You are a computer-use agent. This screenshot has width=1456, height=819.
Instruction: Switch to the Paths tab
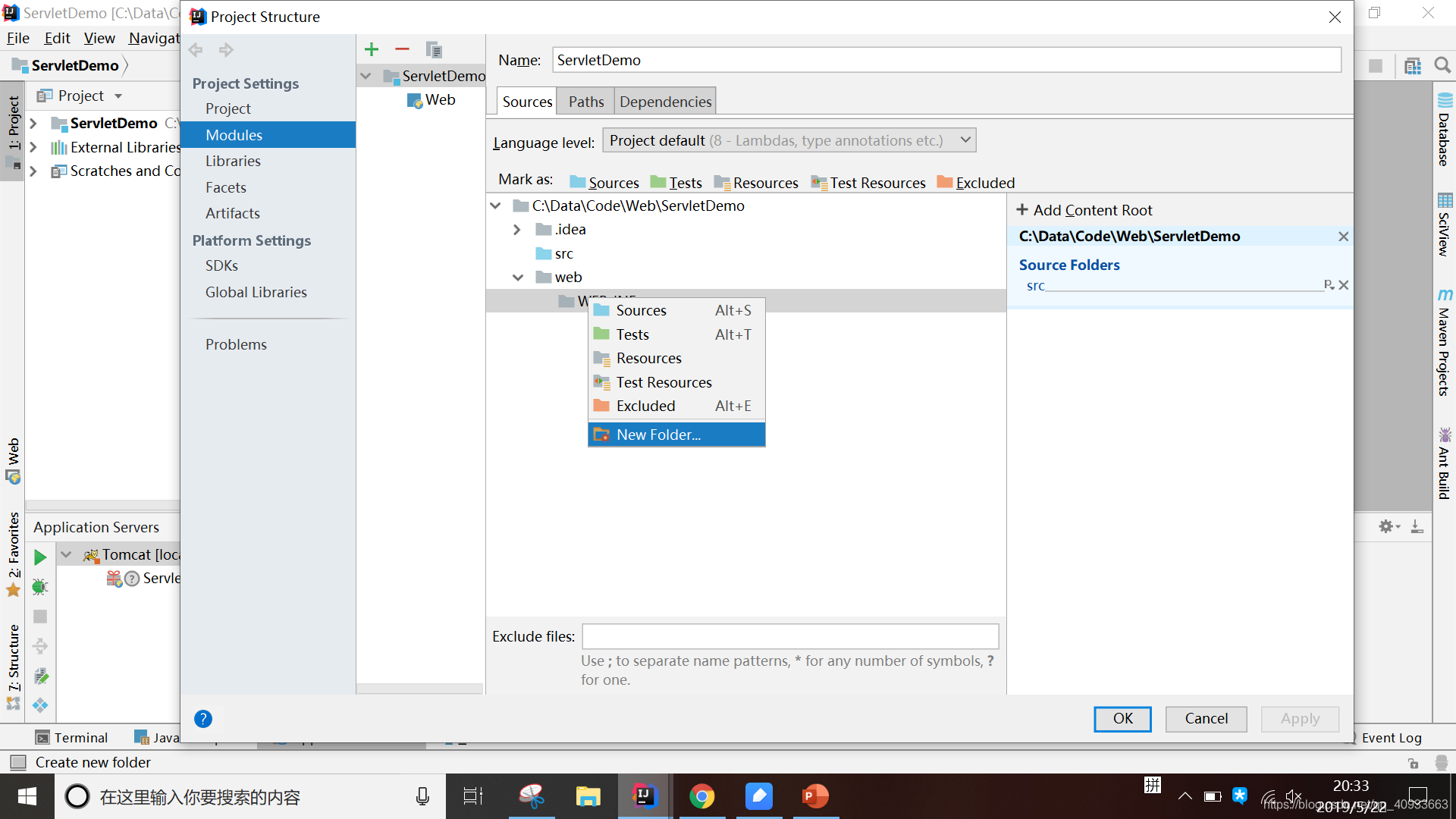coord(586,102)
